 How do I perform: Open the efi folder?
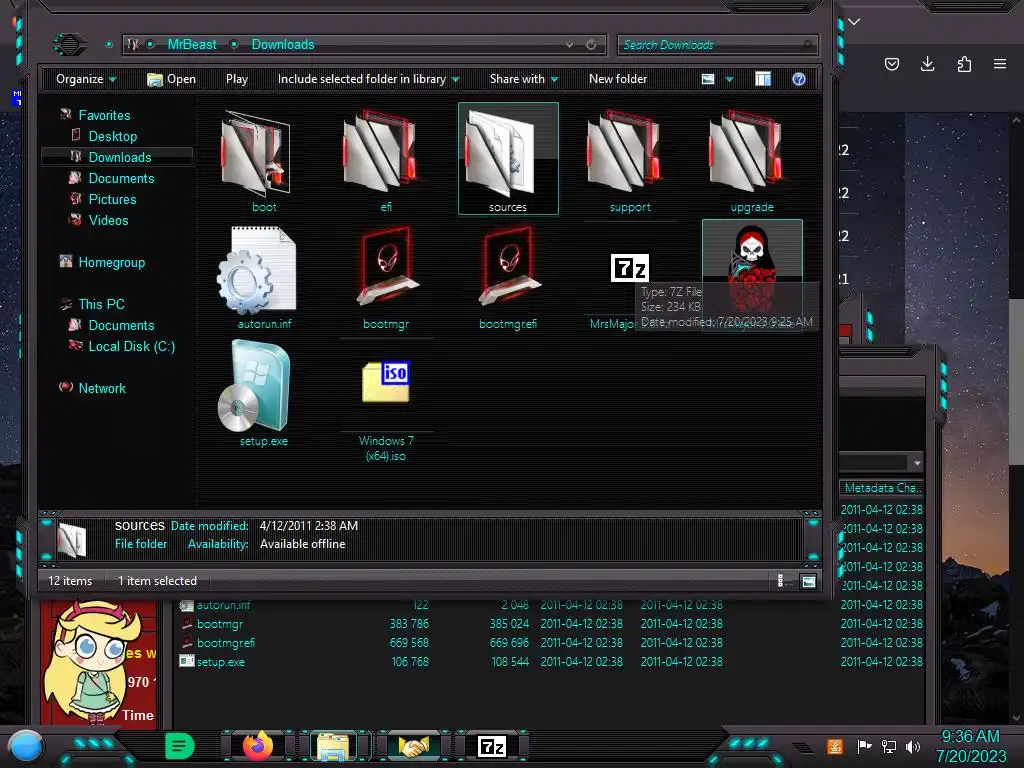386,161
